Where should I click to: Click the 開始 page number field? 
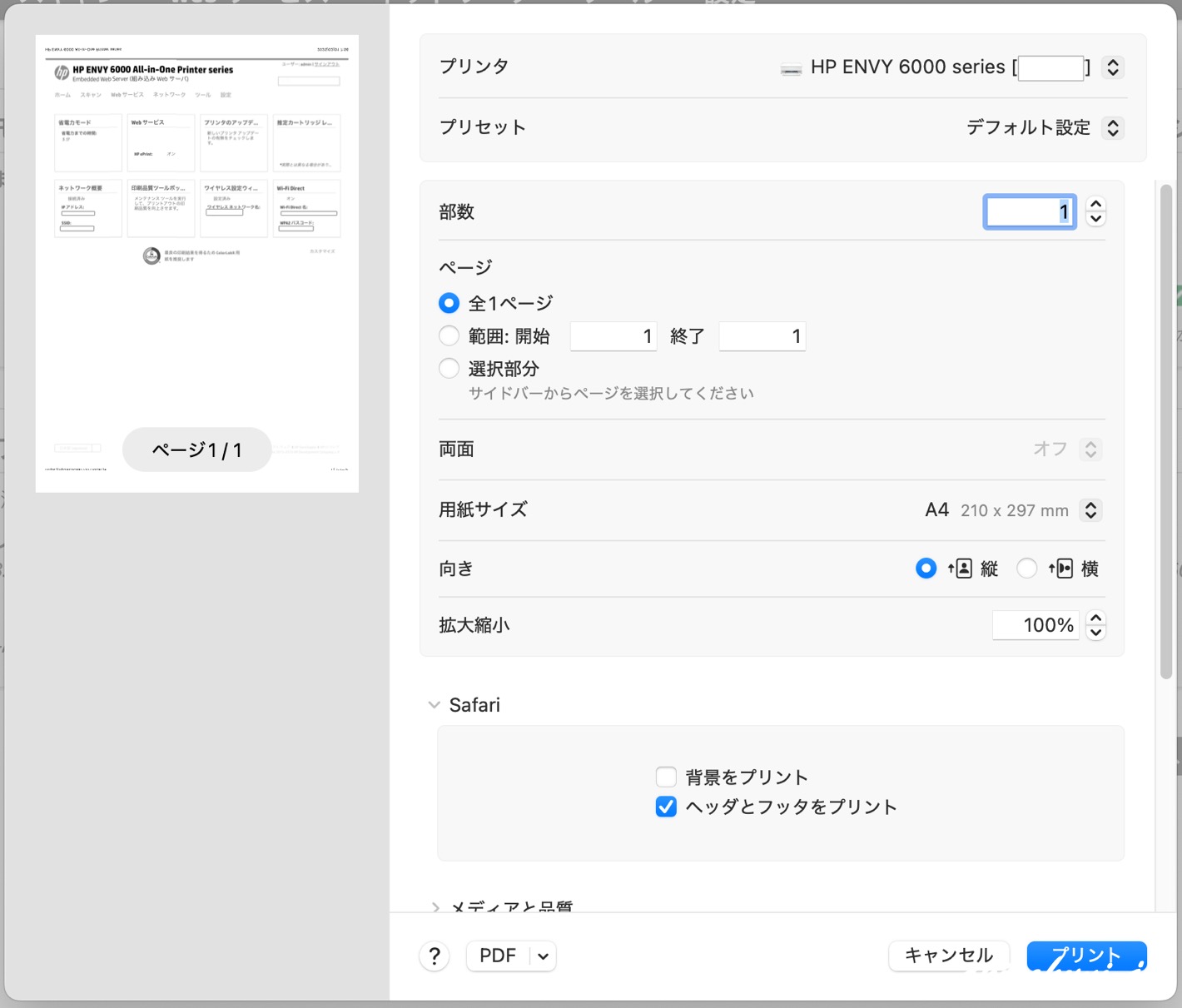pos(613,336)
